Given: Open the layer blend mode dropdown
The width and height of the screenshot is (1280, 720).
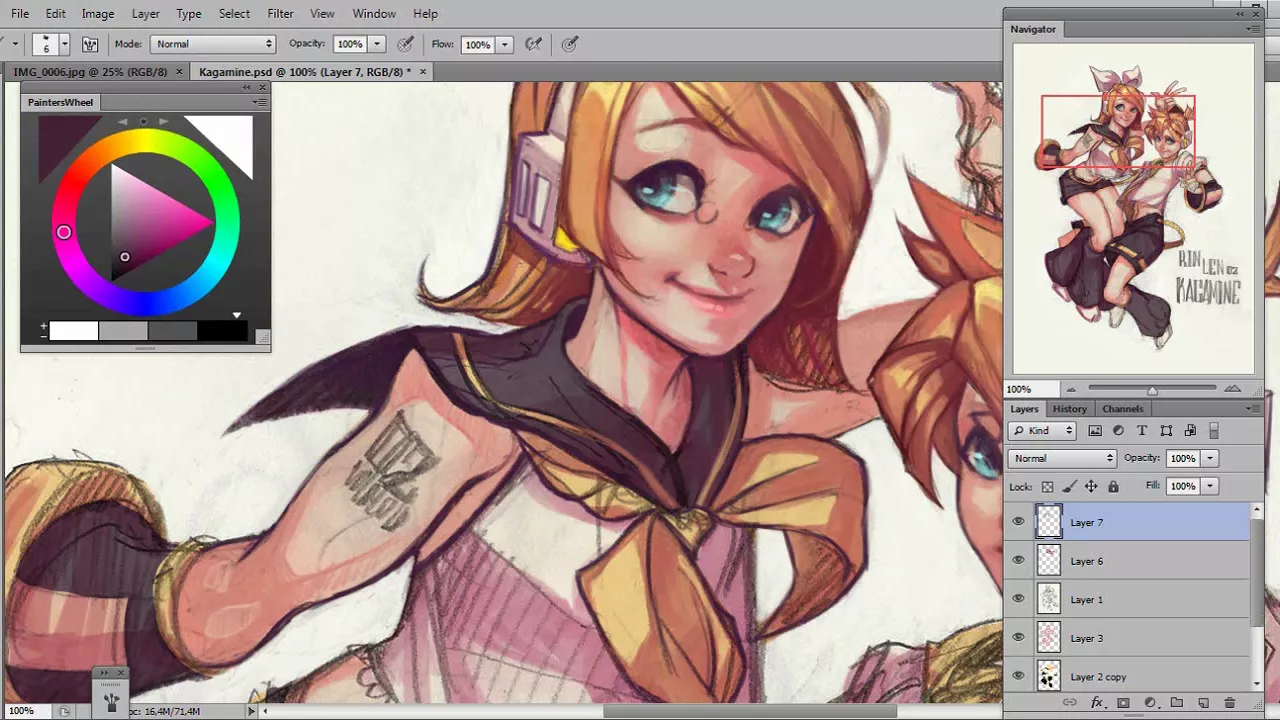Looking at the screenshot, I should tap(1062, 458).
